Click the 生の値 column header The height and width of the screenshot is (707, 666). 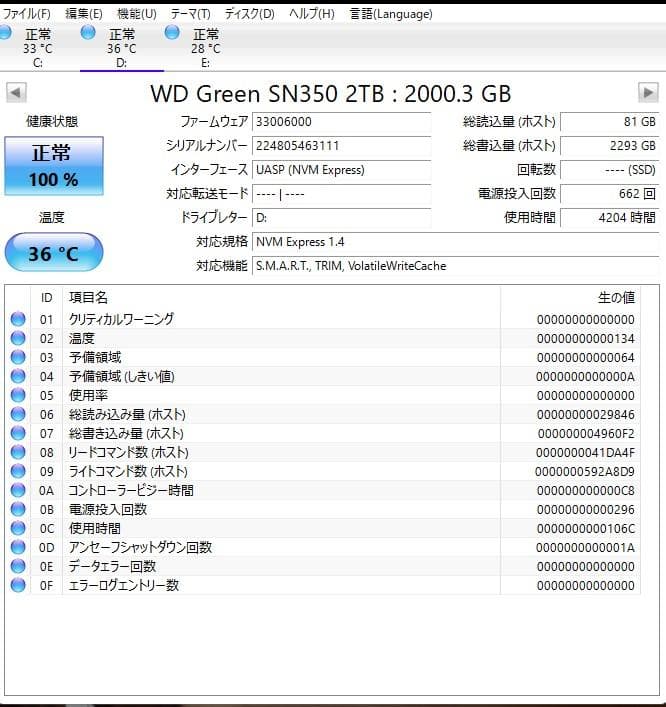(x=571, y=298)
